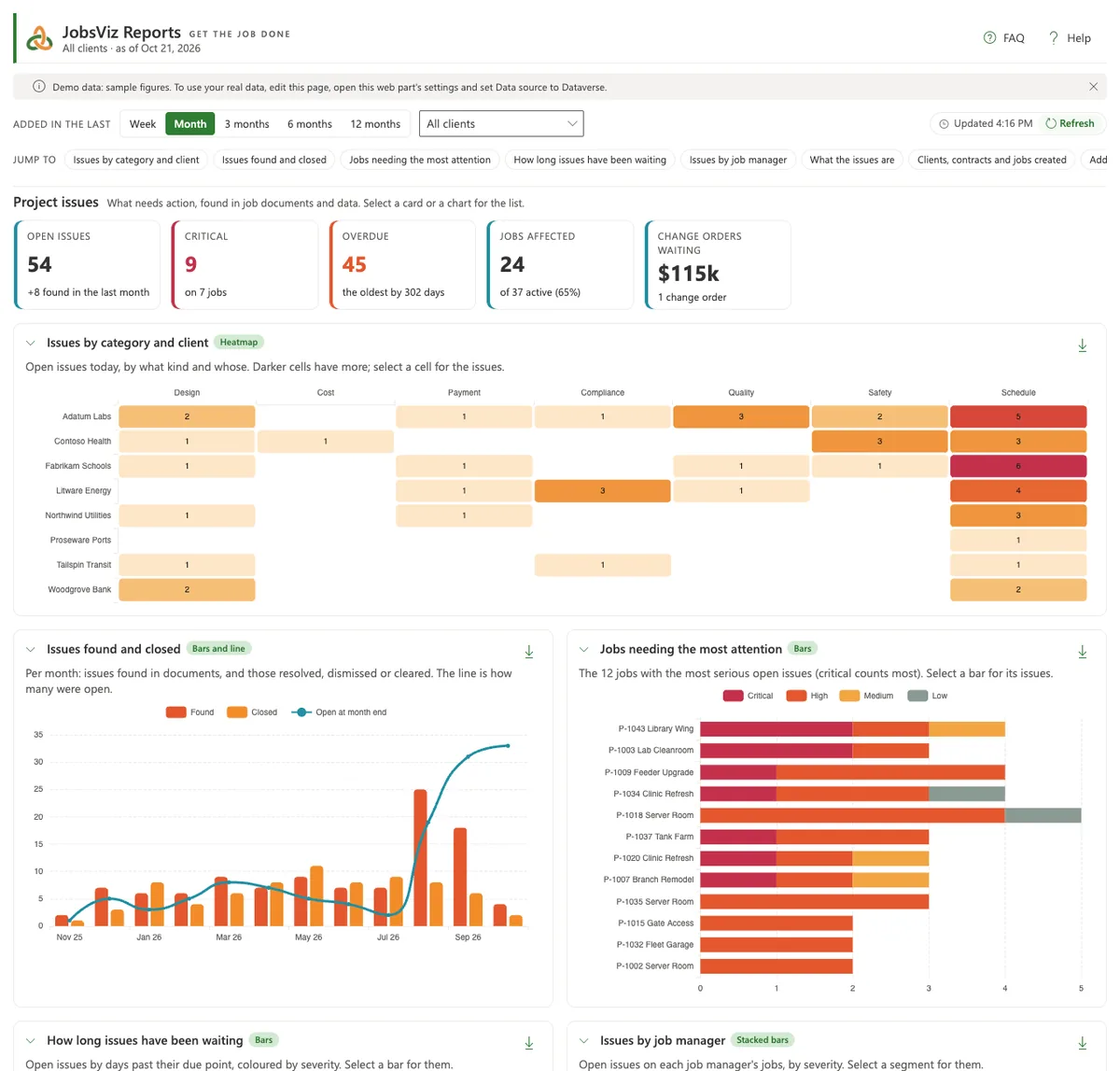This screenshot has width=1120, height=1071.
Task: Select the 3 months time range
Action: point(246,123)
